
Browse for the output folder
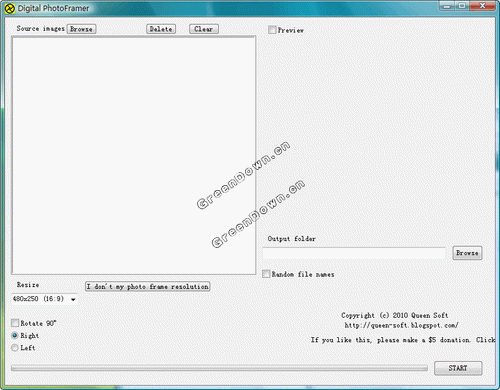467,253
